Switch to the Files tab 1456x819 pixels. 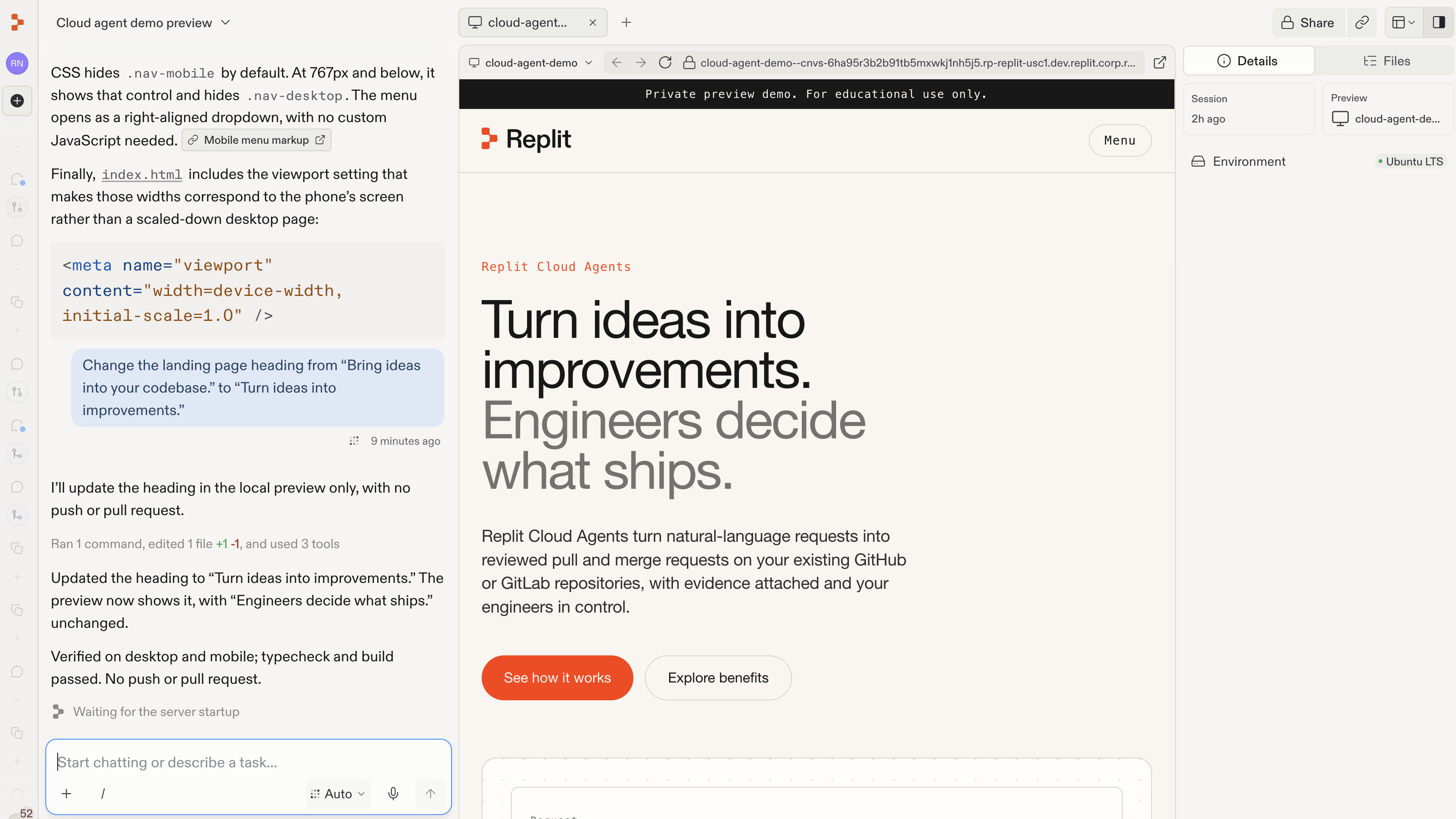tap(1386, 61)
